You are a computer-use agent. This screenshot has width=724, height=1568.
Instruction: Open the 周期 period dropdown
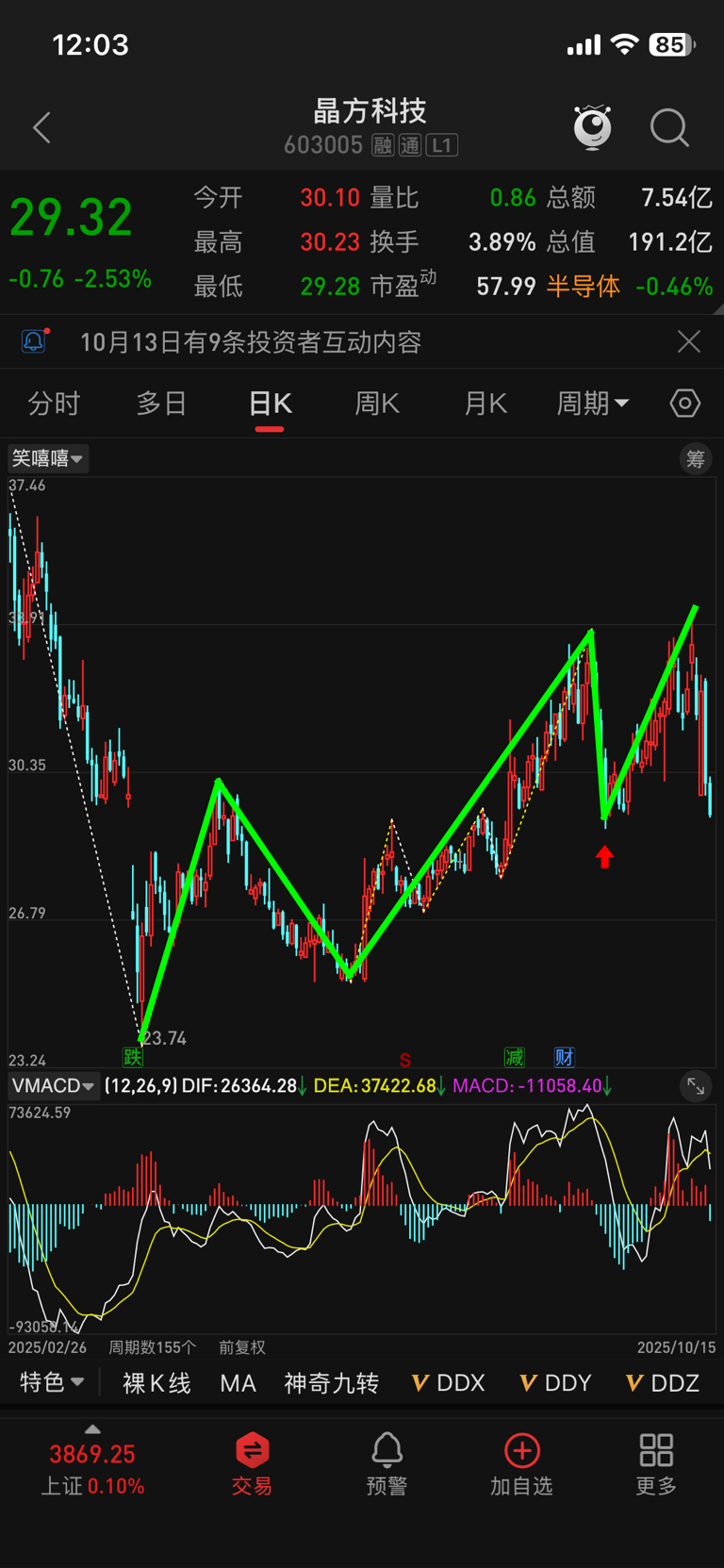point(592,404)
